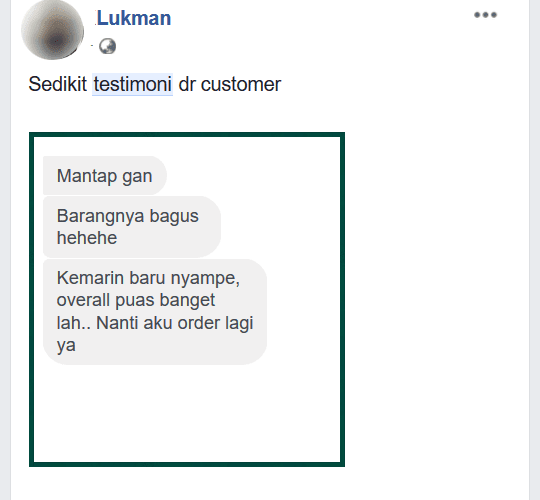The width and height of the screenshot is (540, 500).
Task: Click the gray page margin on left
Action: [x=5, y=250]
